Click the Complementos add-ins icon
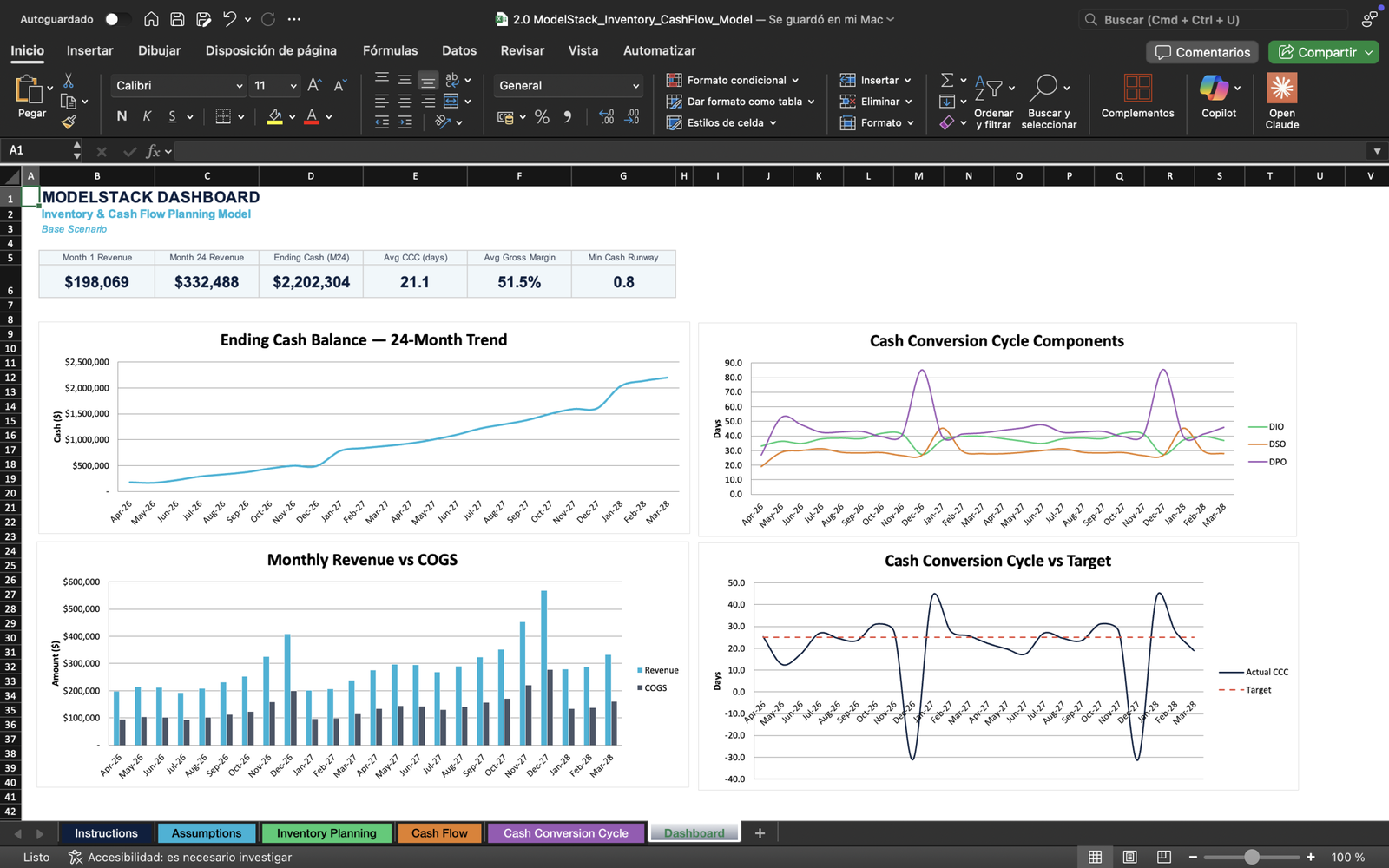1389x868 pixels. coord(1137,89)
